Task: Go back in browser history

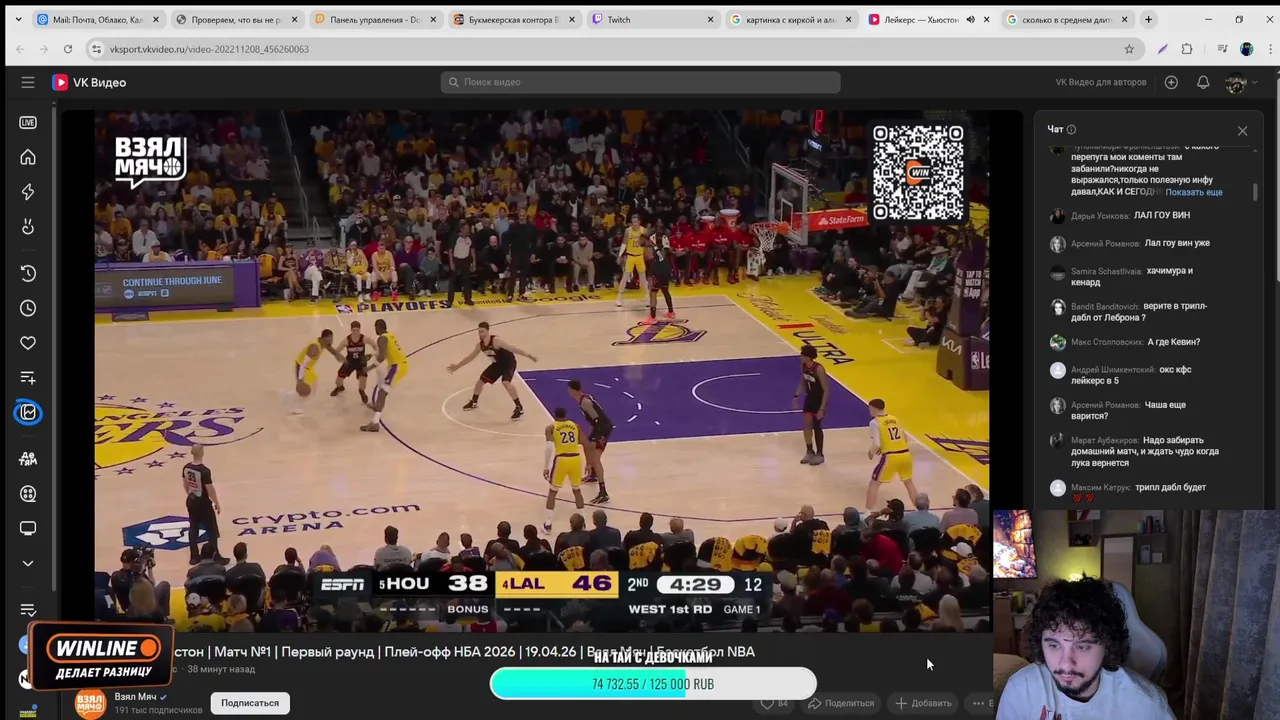Action: (20, 49)
